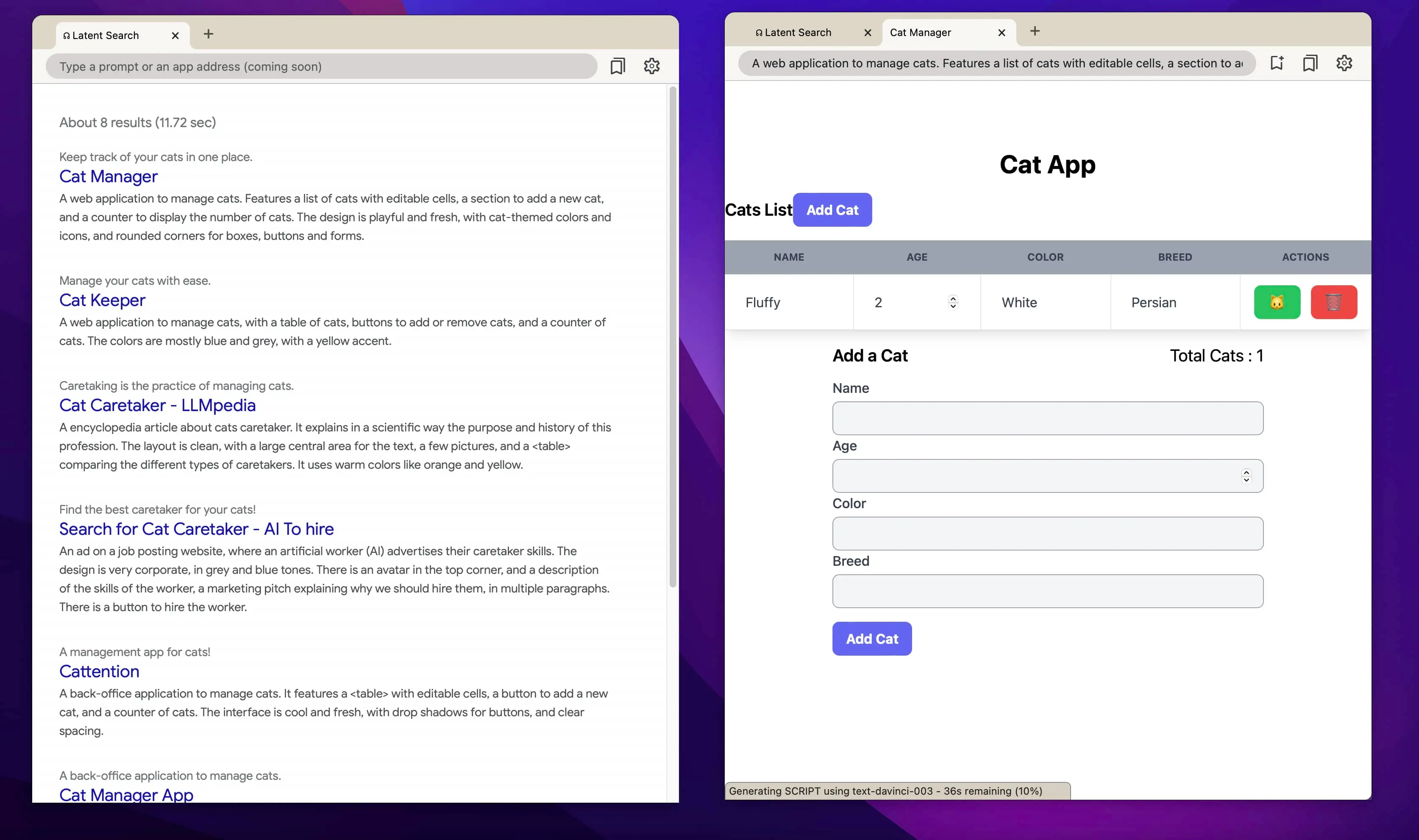Select the Latent Search tab in right window
The width and height of the screenshot is (1419, 840).
coord(797,31)
